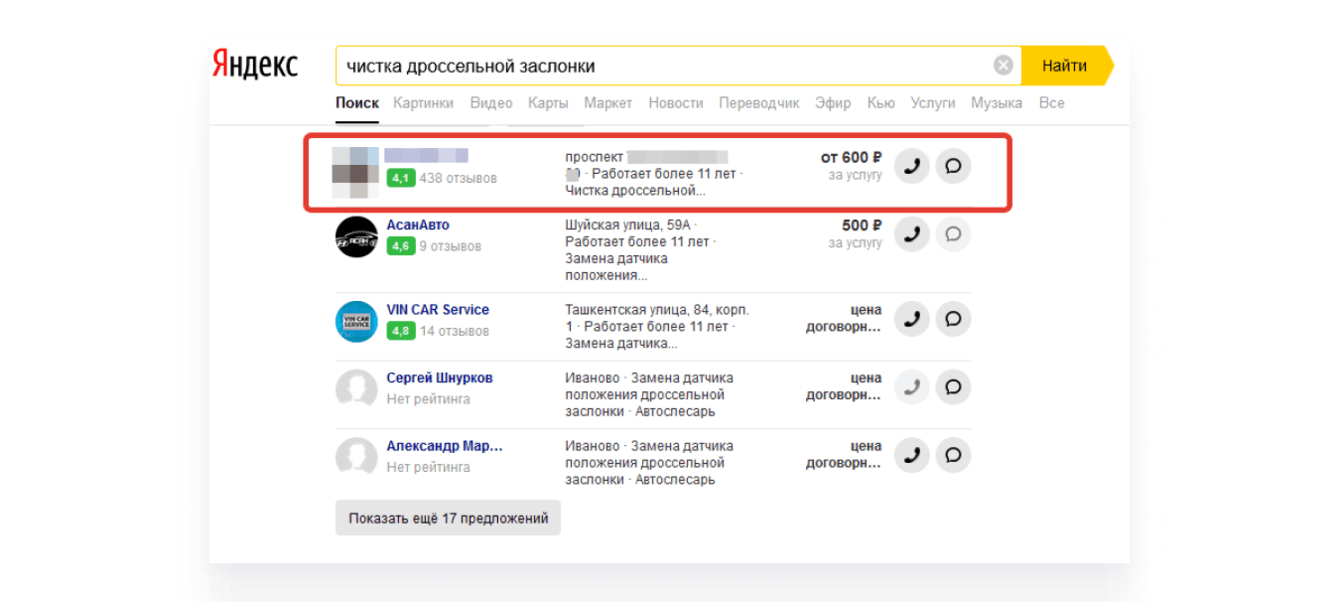
Task: Open the Новости tab
Action: coord(676,103)
